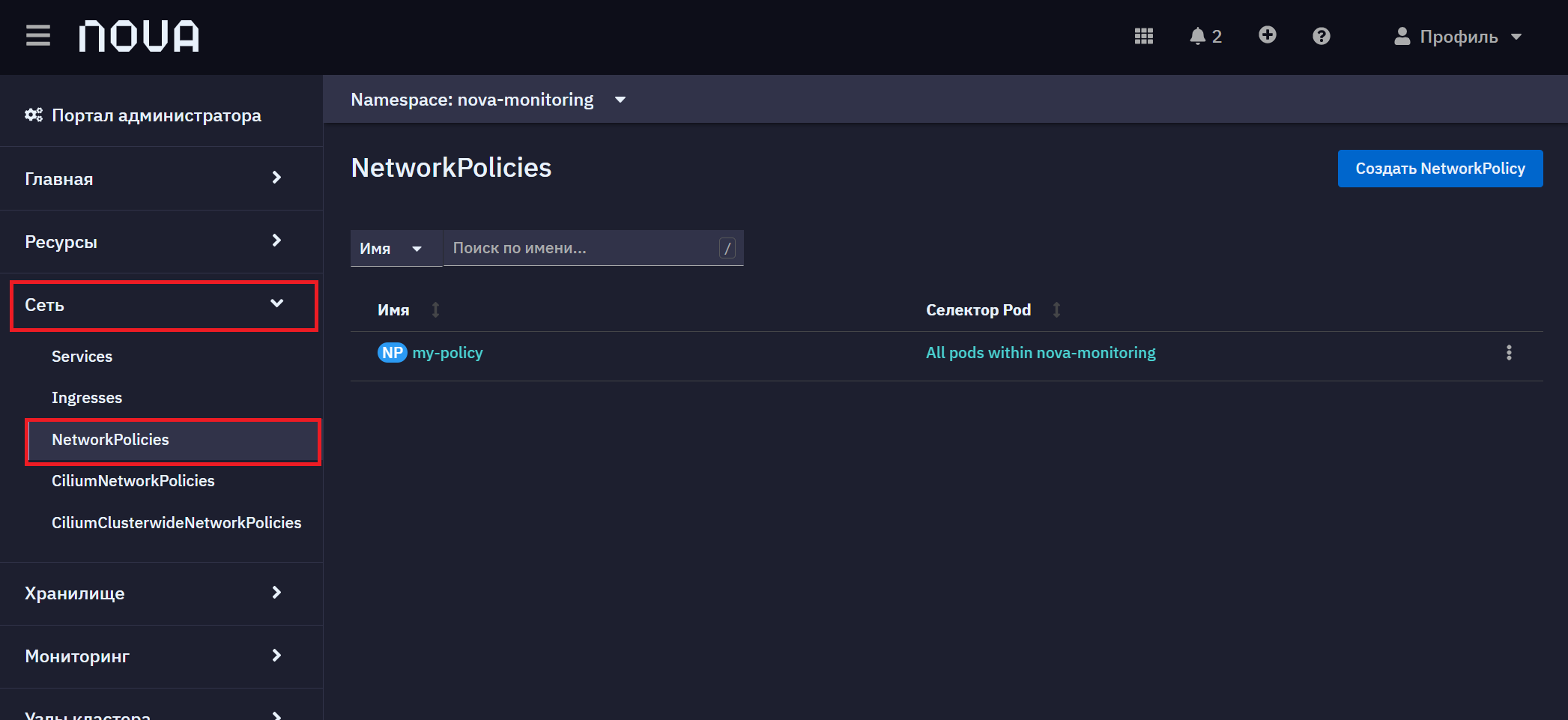Viewport: 1568px width, 720px height.
Task: Expand the Хранилище section
Action: [x=161, y=593]
